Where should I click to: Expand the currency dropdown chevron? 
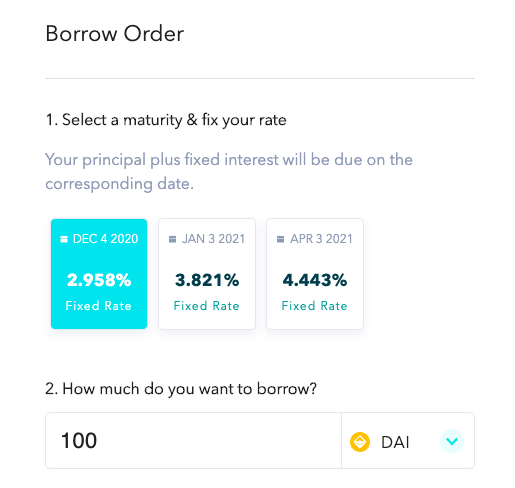(452, 441)
